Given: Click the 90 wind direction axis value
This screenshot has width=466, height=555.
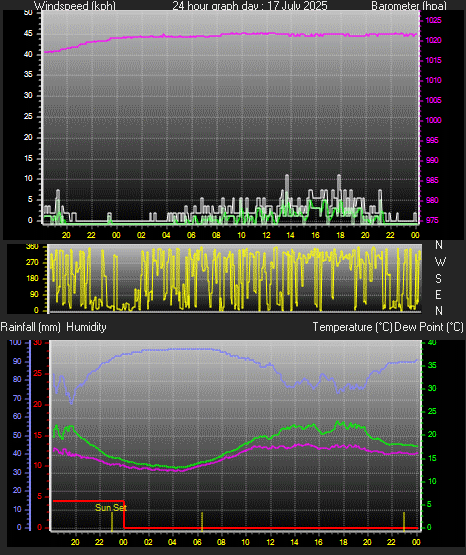Looking at the screenshot, I should (x=34, y=294).
